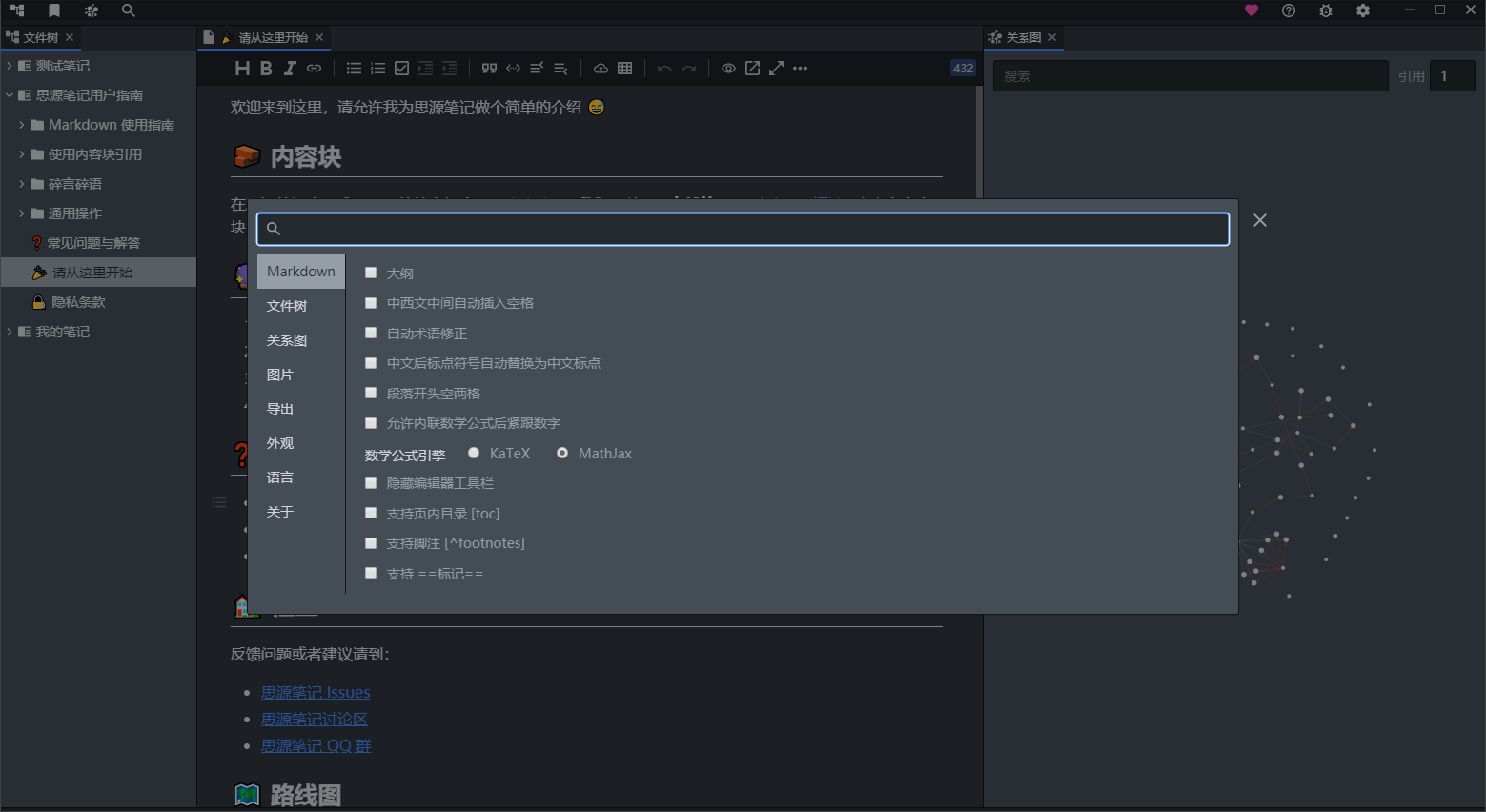Close the settings dialog with the X
Screen dimensions: 1486x812
point(1260,220)
